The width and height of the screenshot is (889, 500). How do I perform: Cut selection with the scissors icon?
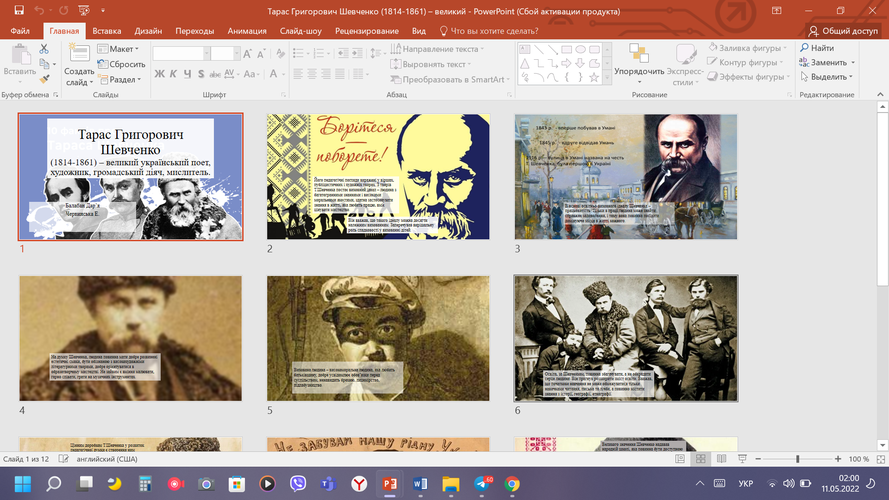[x=44, y=49]
